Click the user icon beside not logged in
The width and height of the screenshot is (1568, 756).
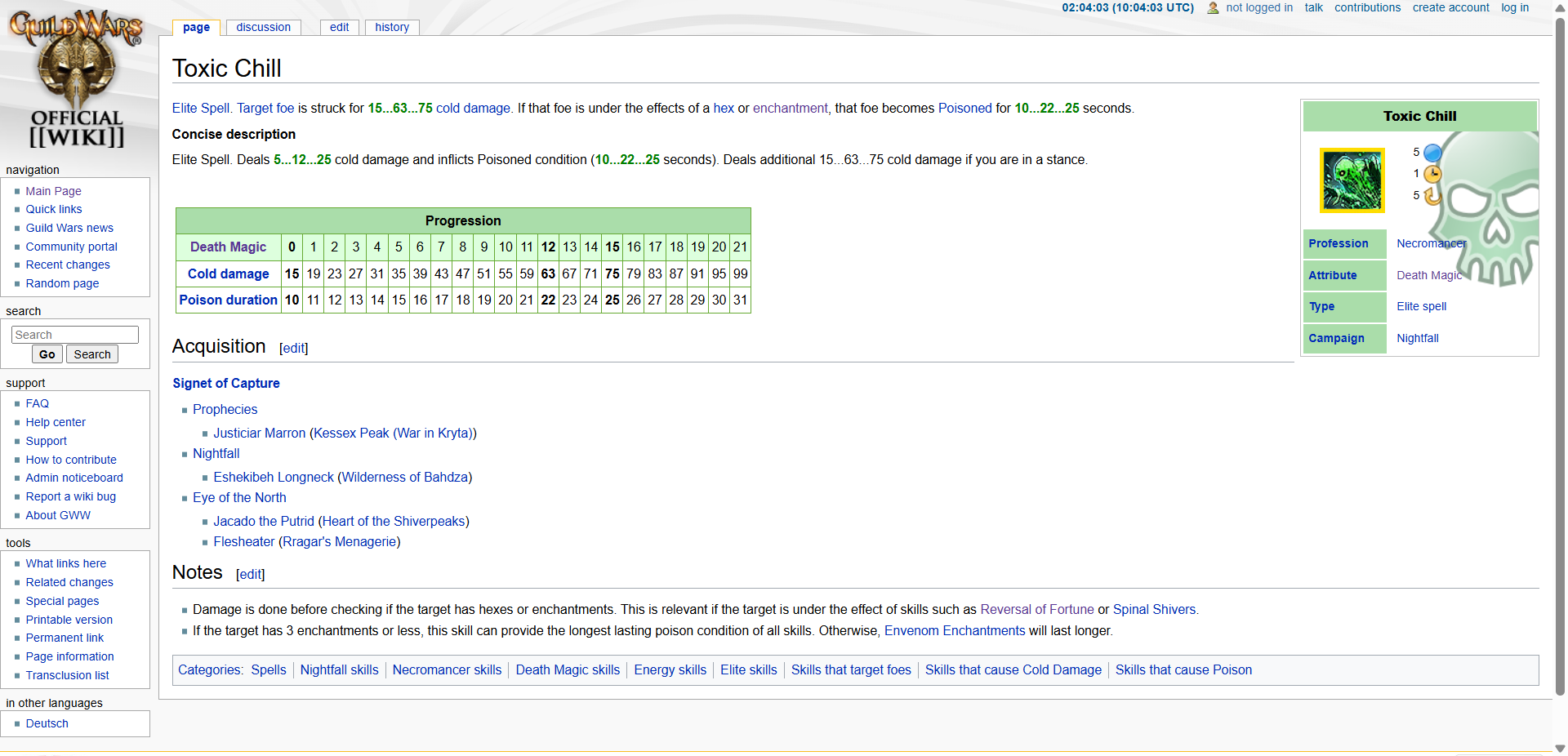coord(1213,8)
